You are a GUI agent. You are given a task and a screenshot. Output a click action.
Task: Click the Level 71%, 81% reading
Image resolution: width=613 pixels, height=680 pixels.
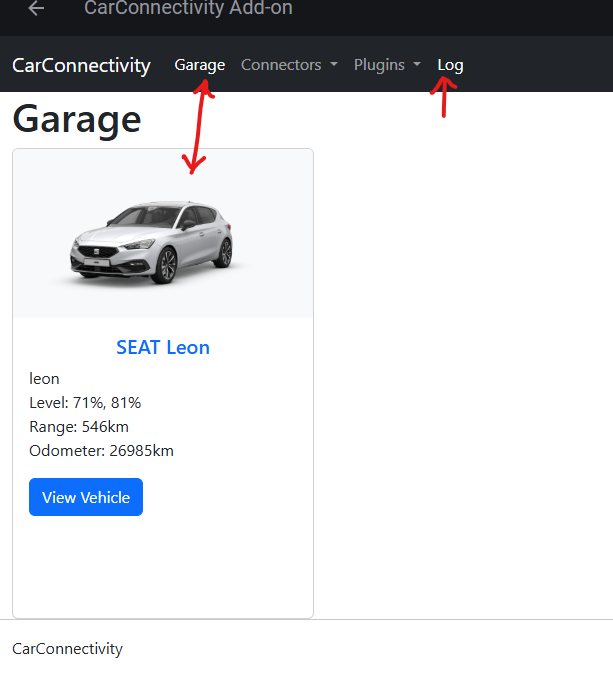coord(85,403)
